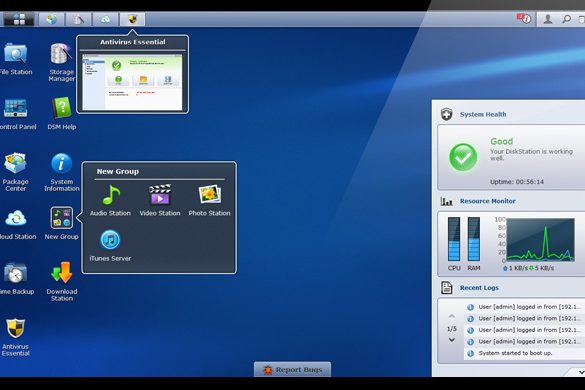Click the 'Uptime: 00:56:14' text
This screenshot has height=390, width=585.
[x=517, y=182]
